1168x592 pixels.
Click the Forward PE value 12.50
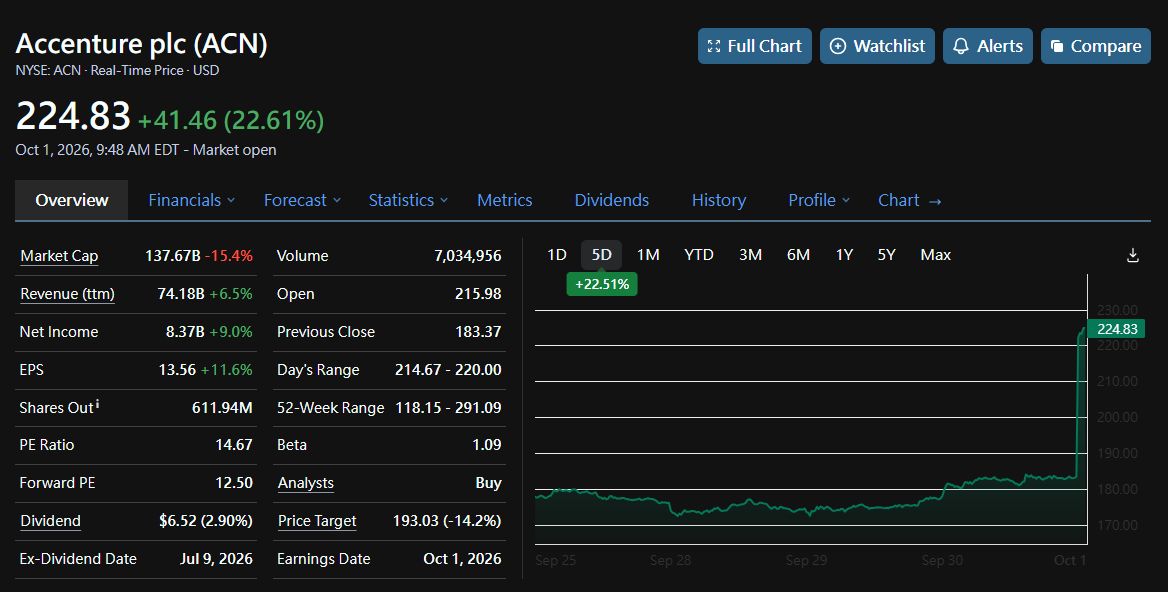tap(234, 483)
